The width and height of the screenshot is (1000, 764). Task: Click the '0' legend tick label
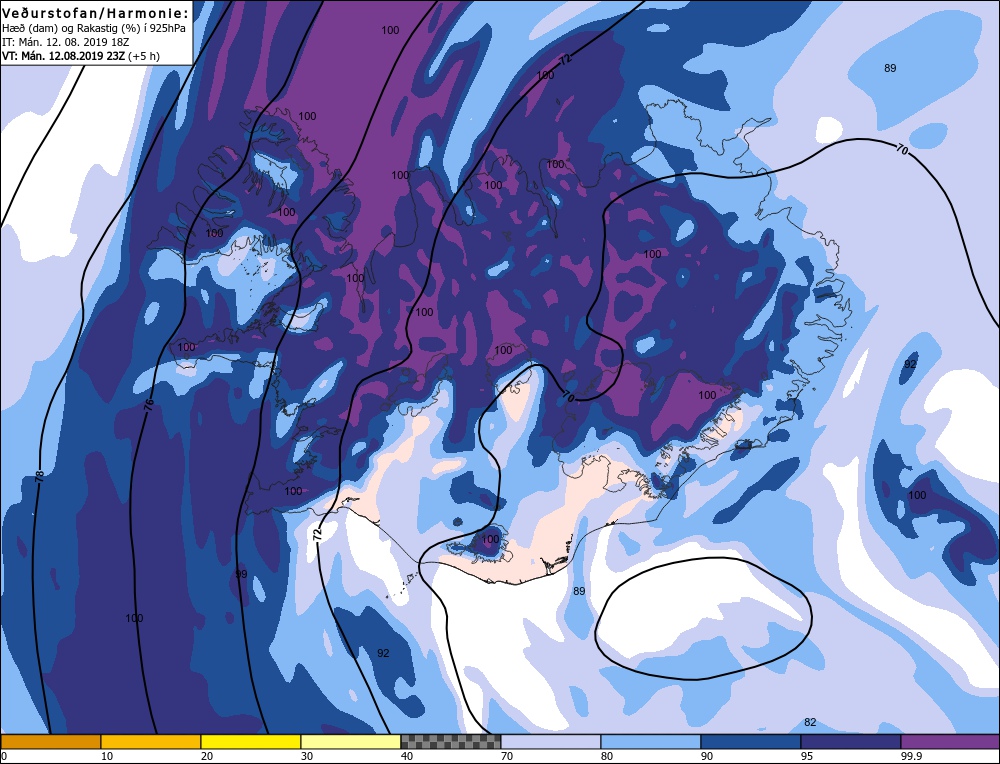pyautogui.click(x=4, y=756)
